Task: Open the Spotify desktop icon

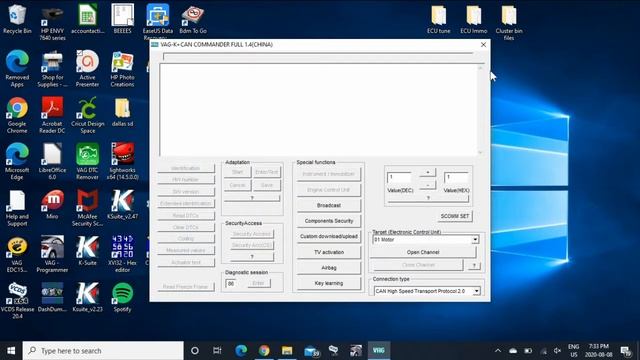Action: [122, 298]
